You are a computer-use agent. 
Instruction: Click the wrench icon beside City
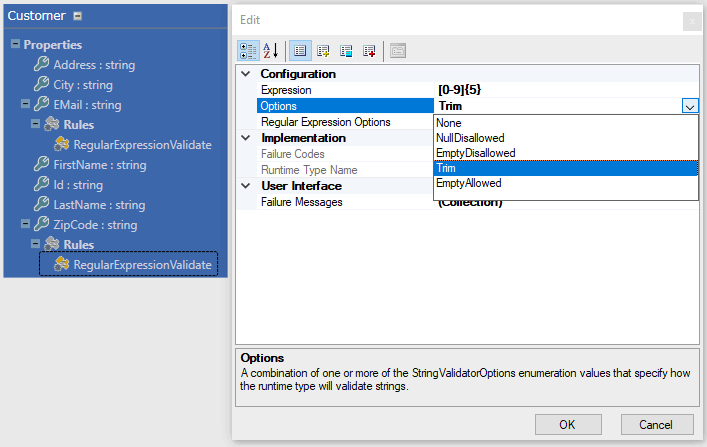tap(41, 84)
